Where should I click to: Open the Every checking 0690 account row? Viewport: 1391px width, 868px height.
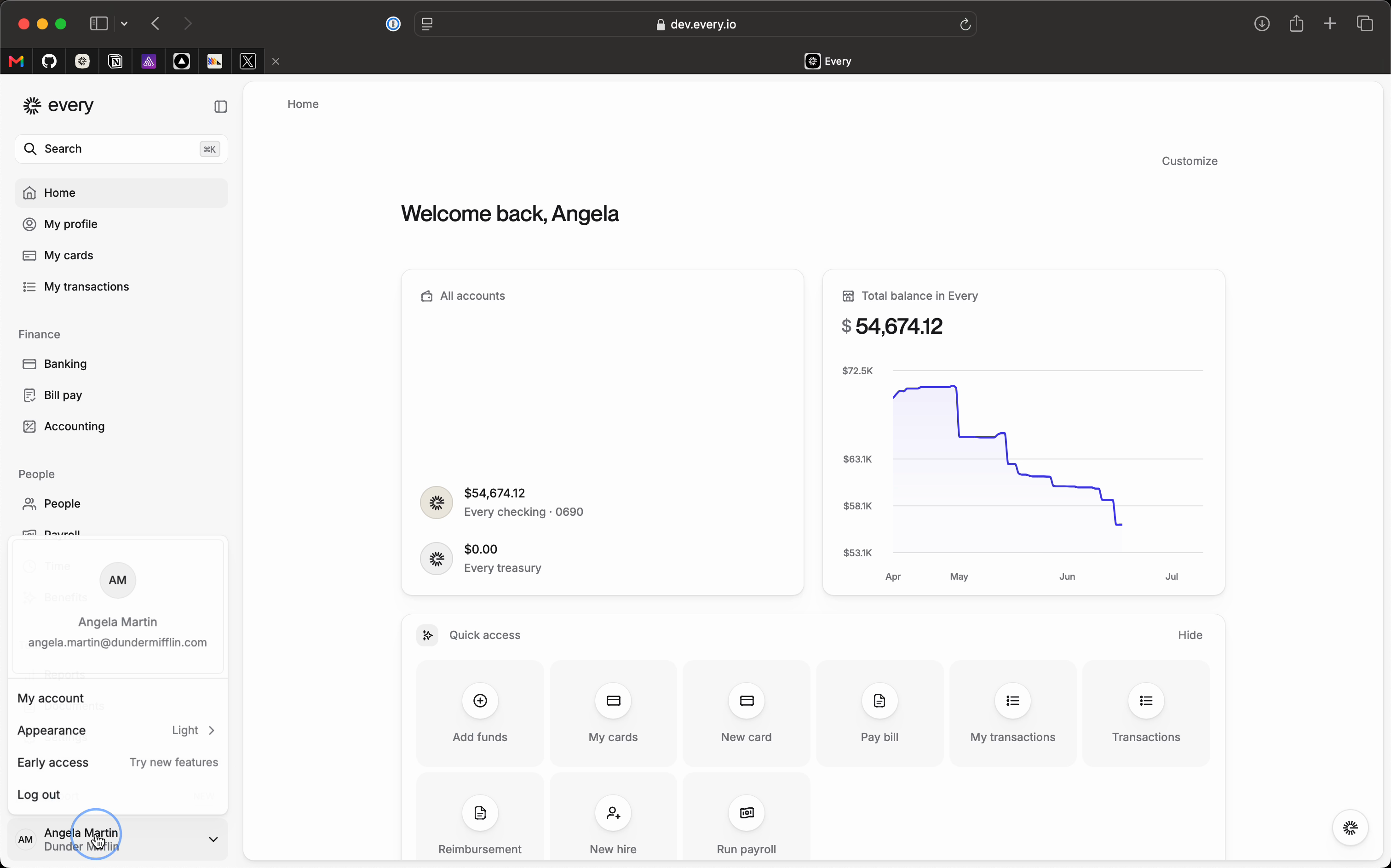click(x=602, y=503)
